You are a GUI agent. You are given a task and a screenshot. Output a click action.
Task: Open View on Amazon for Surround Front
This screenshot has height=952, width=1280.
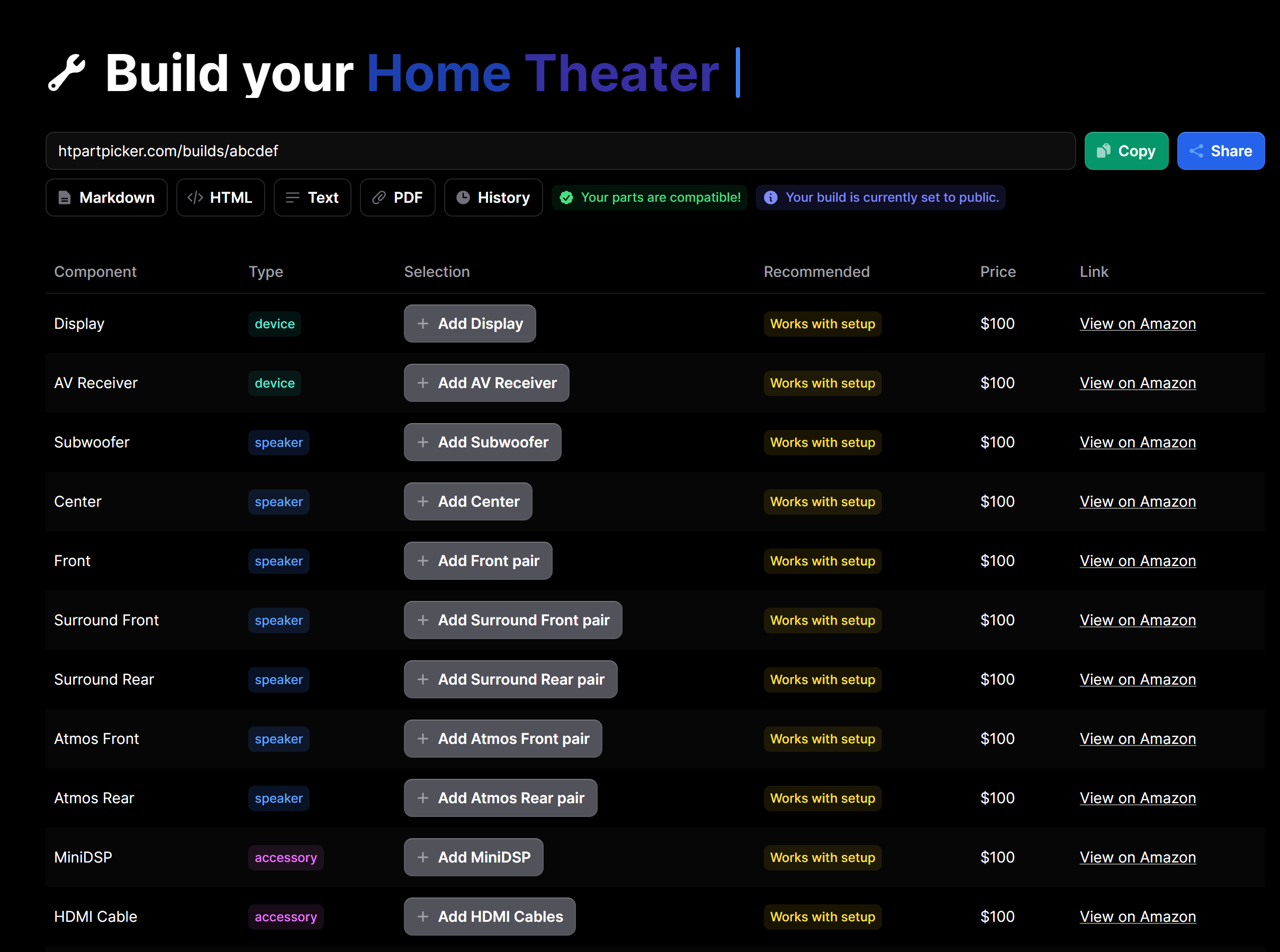tap(1138, 621)
